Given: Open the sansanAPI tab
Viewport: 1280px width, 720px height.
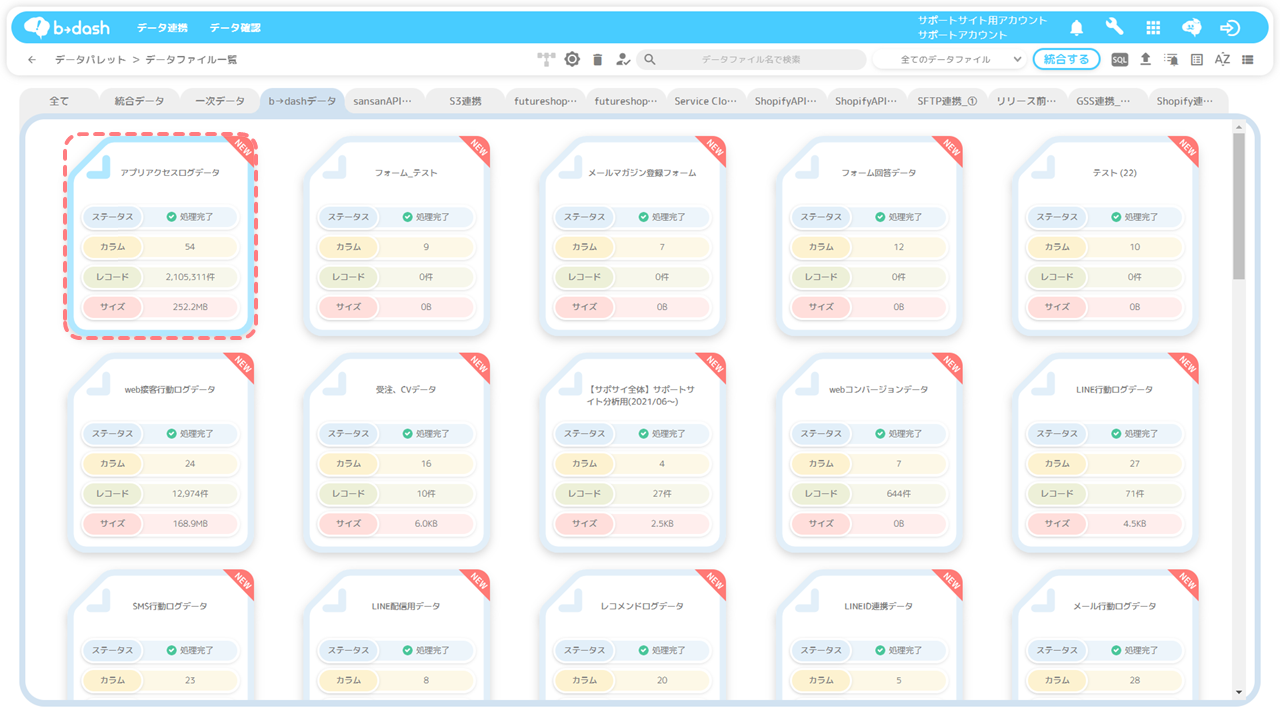Looking at the screenshot, I should click(x=383, y=101).
